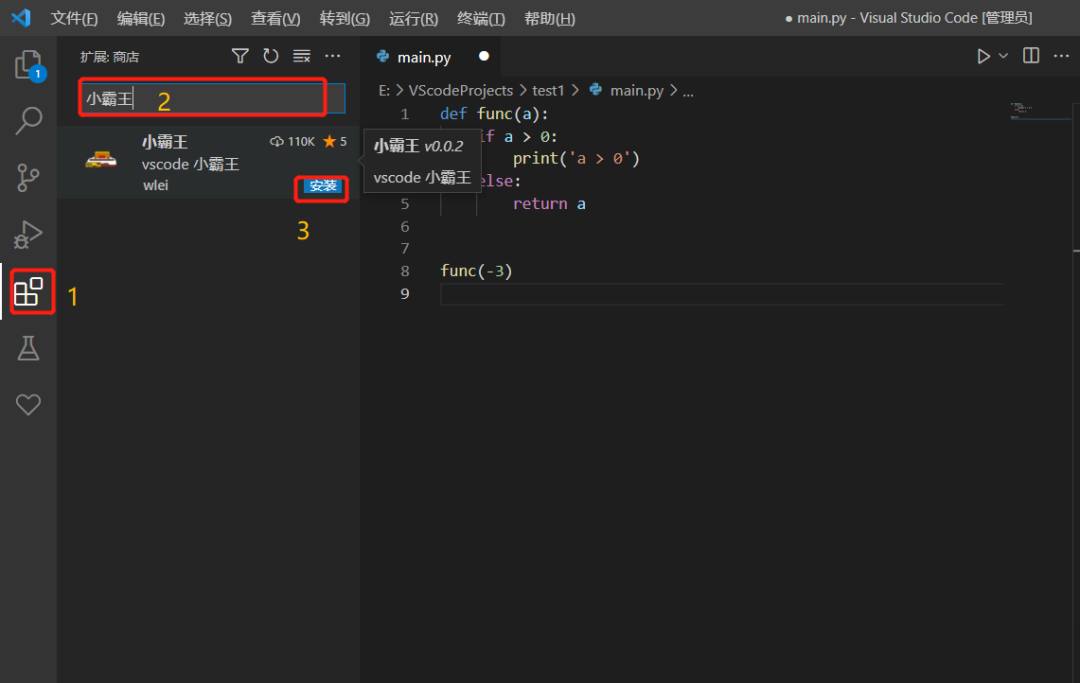
Task: Click the func(-3) call line
Action: [476, 271]
